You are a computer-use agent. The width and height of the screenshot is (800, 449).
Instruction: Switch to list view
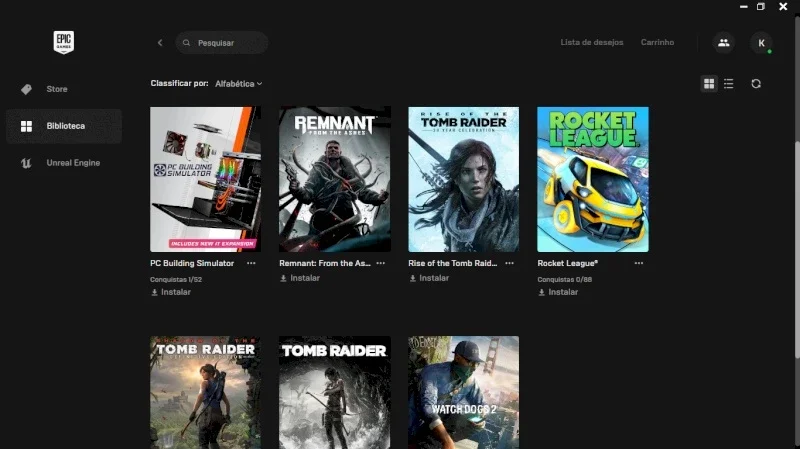point(729,84)
